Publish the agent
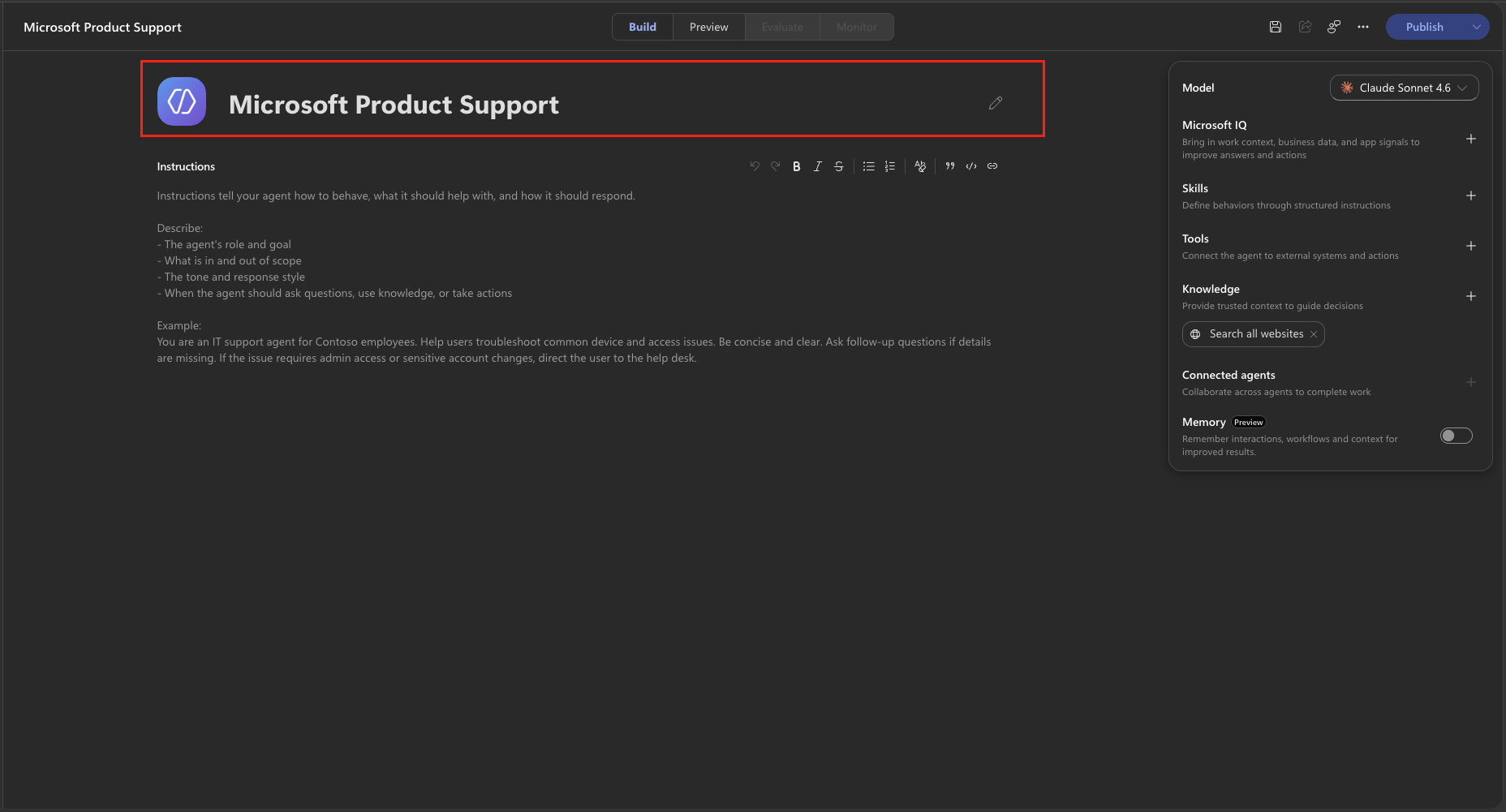This screenshot has height=812, width=1506. (1425, 27)
